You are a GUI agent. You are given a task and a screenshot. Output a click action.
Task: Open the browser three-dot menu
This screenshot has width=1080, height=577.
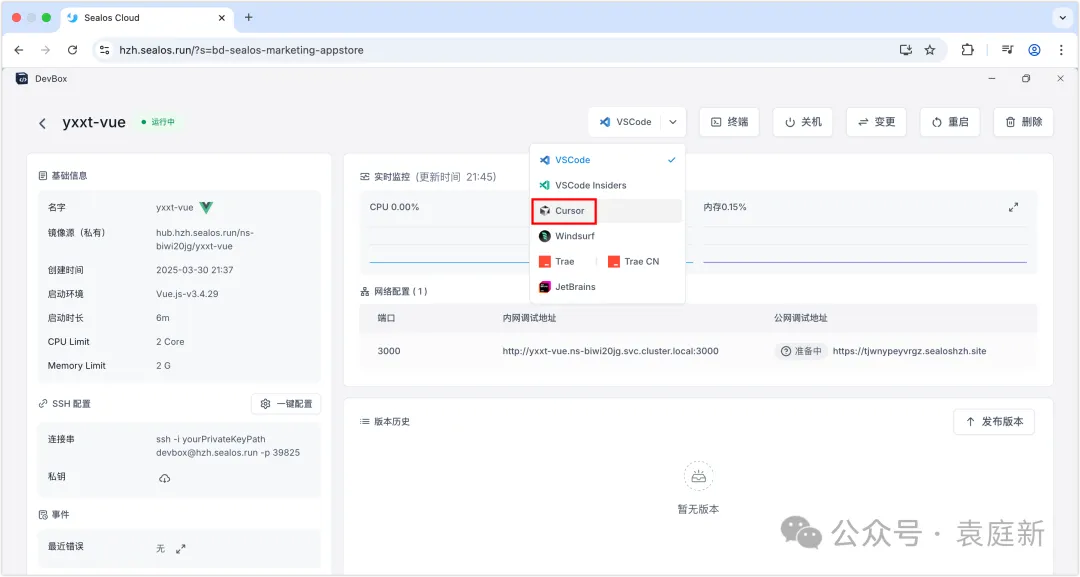point(1061,50)
